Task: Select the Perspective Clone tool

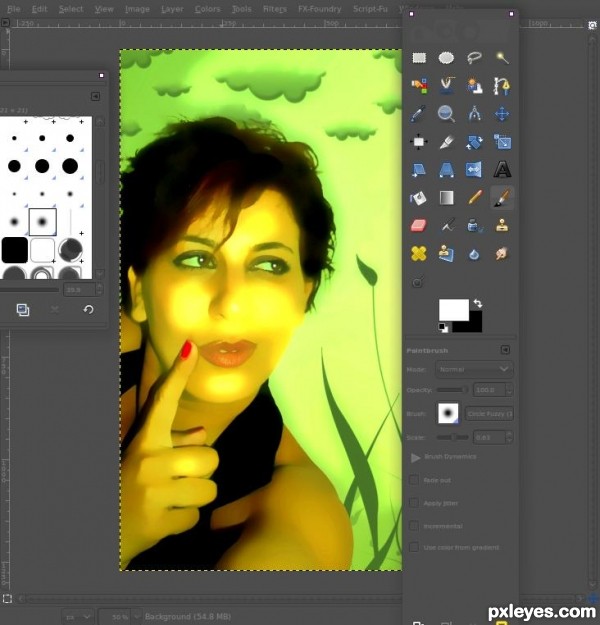Action: pyautogui.click(x=446, y=254)
